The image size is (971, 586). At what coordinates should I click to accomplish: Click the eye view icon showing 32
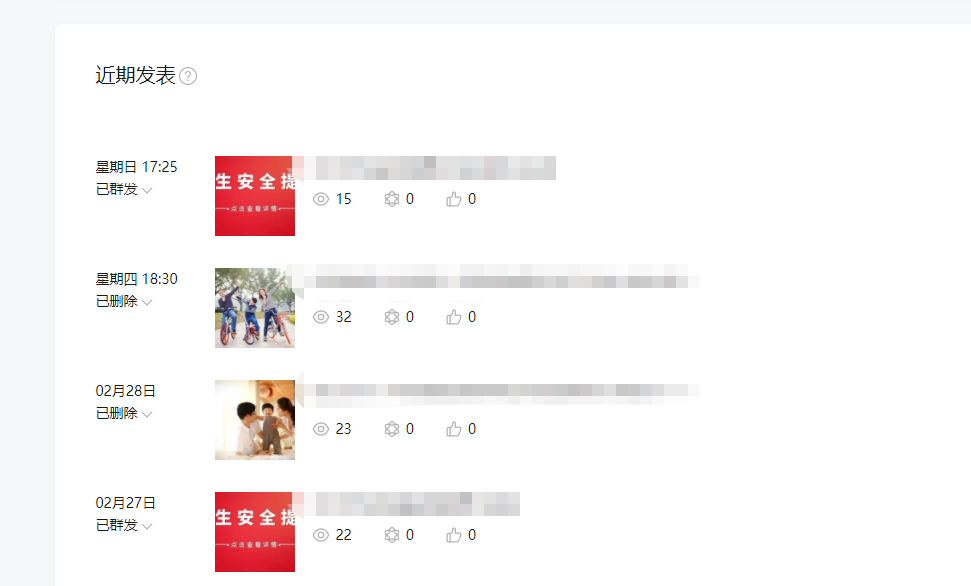[x=321, y=317]
